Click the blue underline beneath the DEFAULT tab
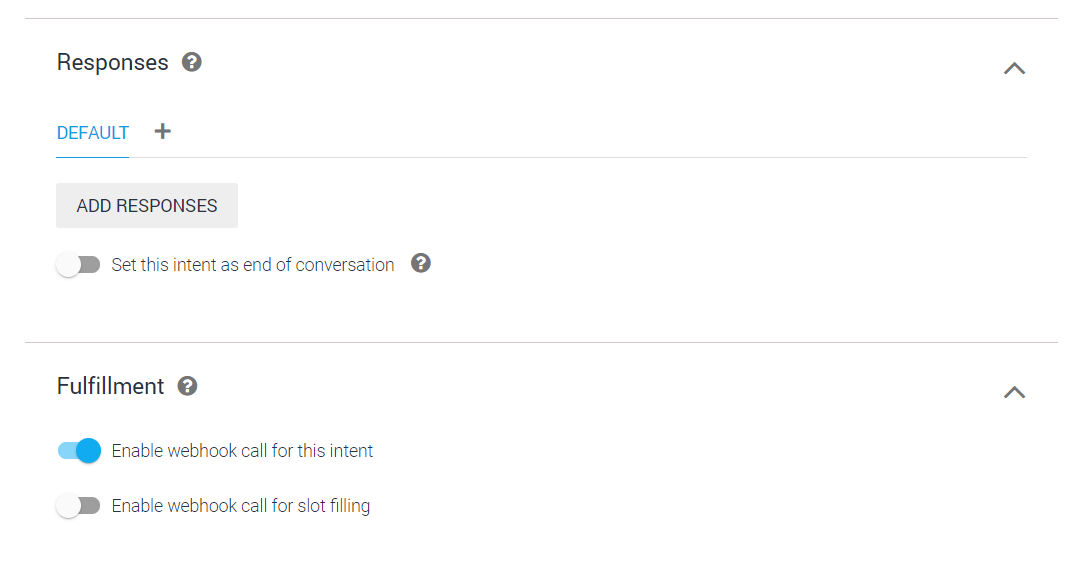The image size is (1070, 567). [x=93, y=157]
